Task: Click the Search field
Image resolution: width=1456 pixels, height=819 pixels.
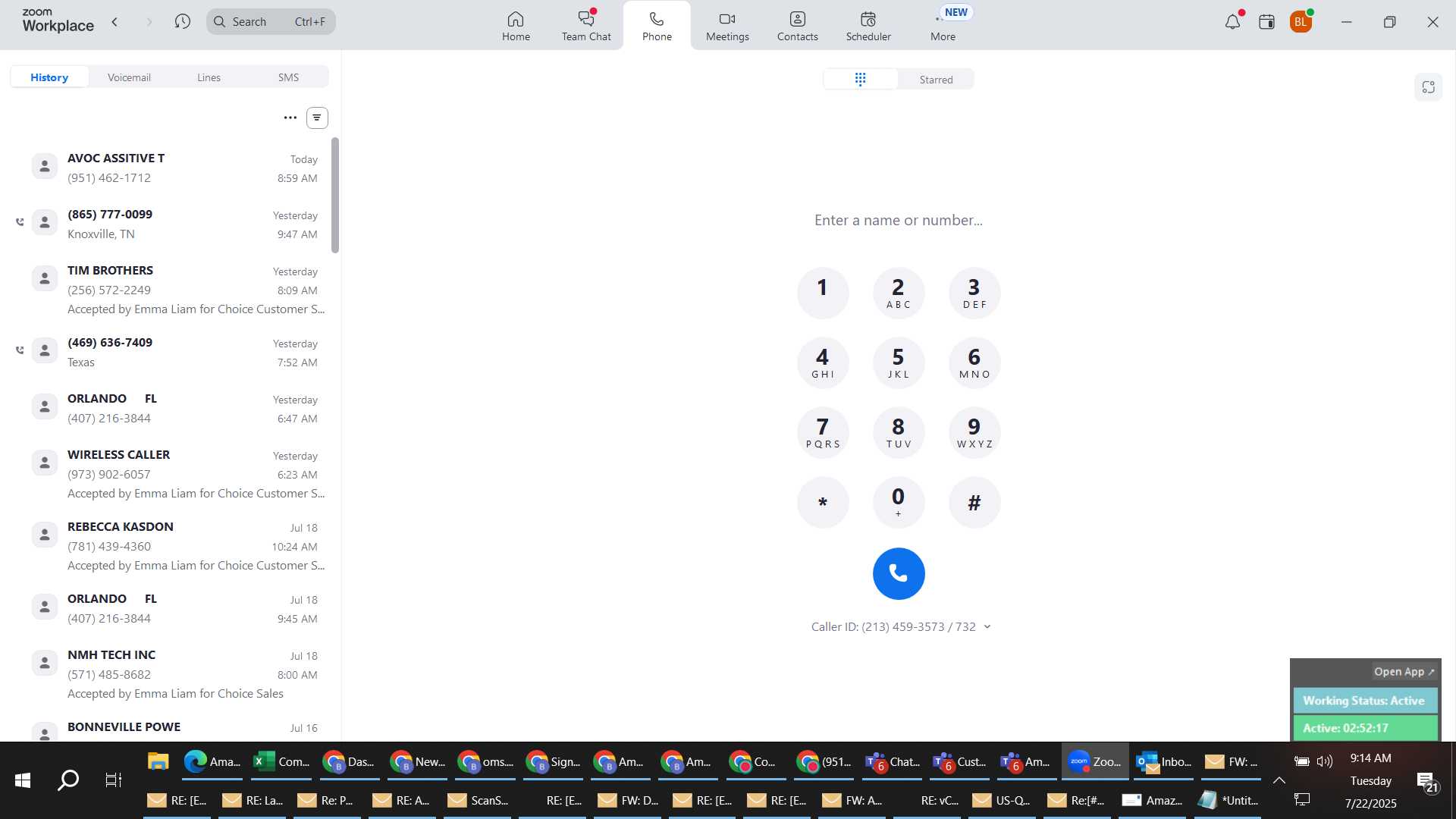Action: pyautogui.click(x=271, y=22)
